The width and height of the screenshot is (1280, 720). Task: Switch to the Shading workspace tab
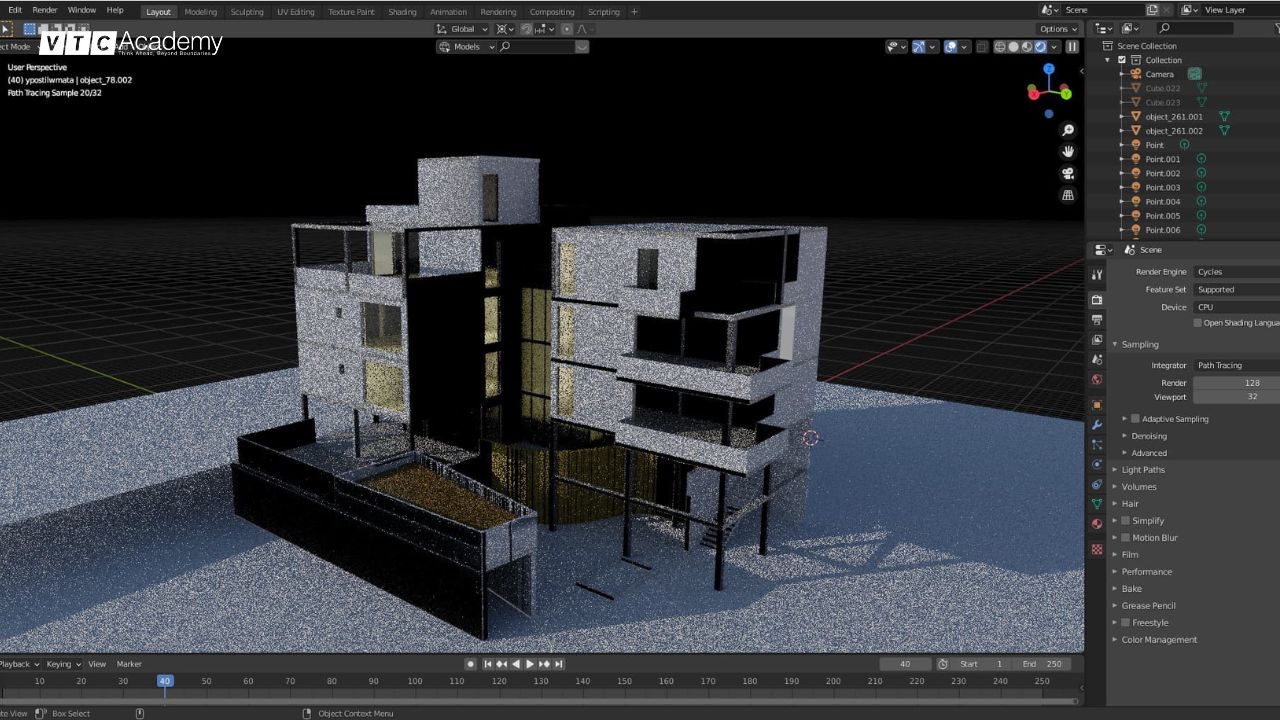(402, 12)
